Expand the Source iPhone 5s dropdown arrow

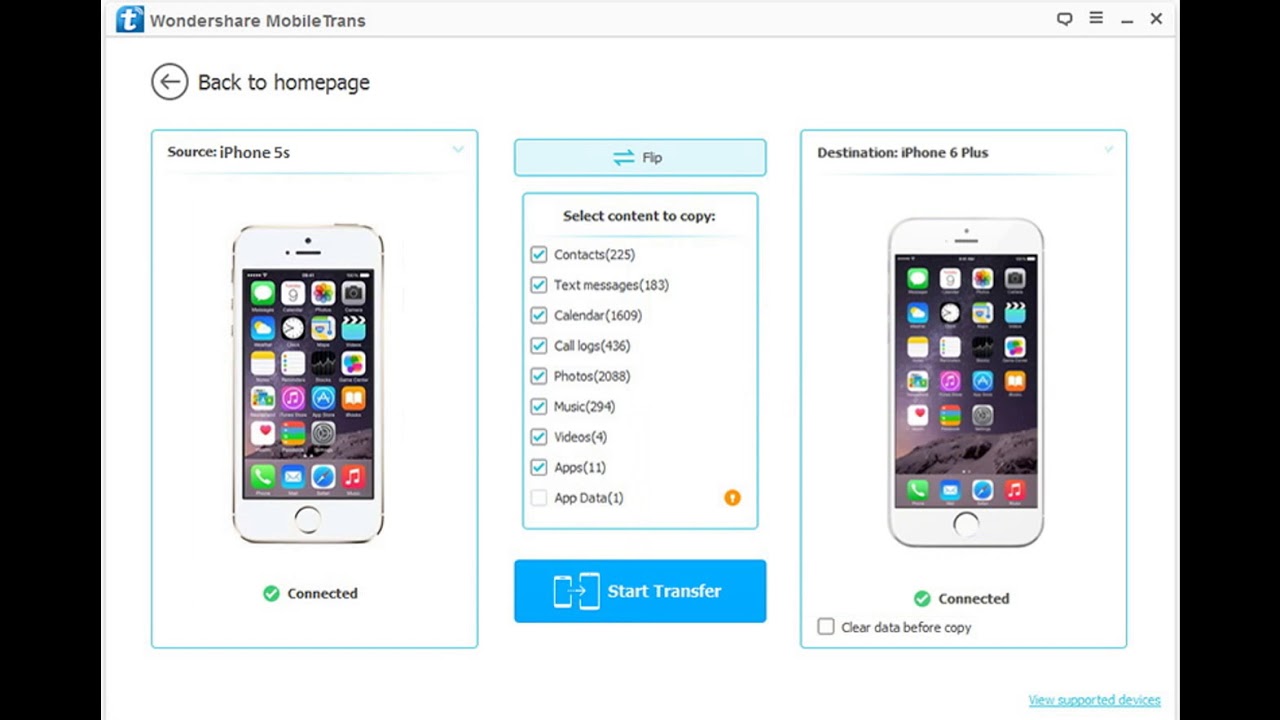(458, 150)
